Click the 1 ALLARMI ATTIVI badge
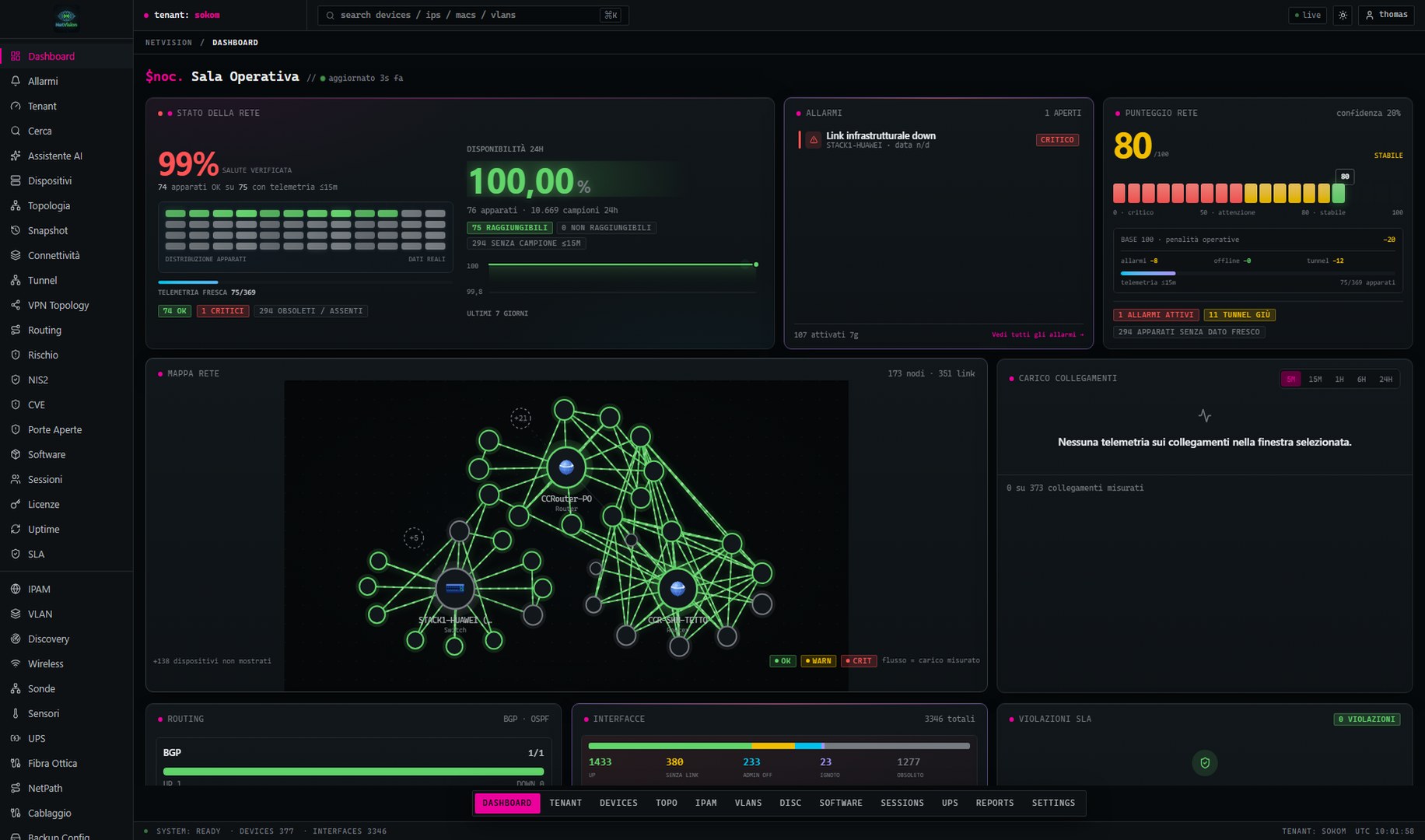 (1156, 315)
